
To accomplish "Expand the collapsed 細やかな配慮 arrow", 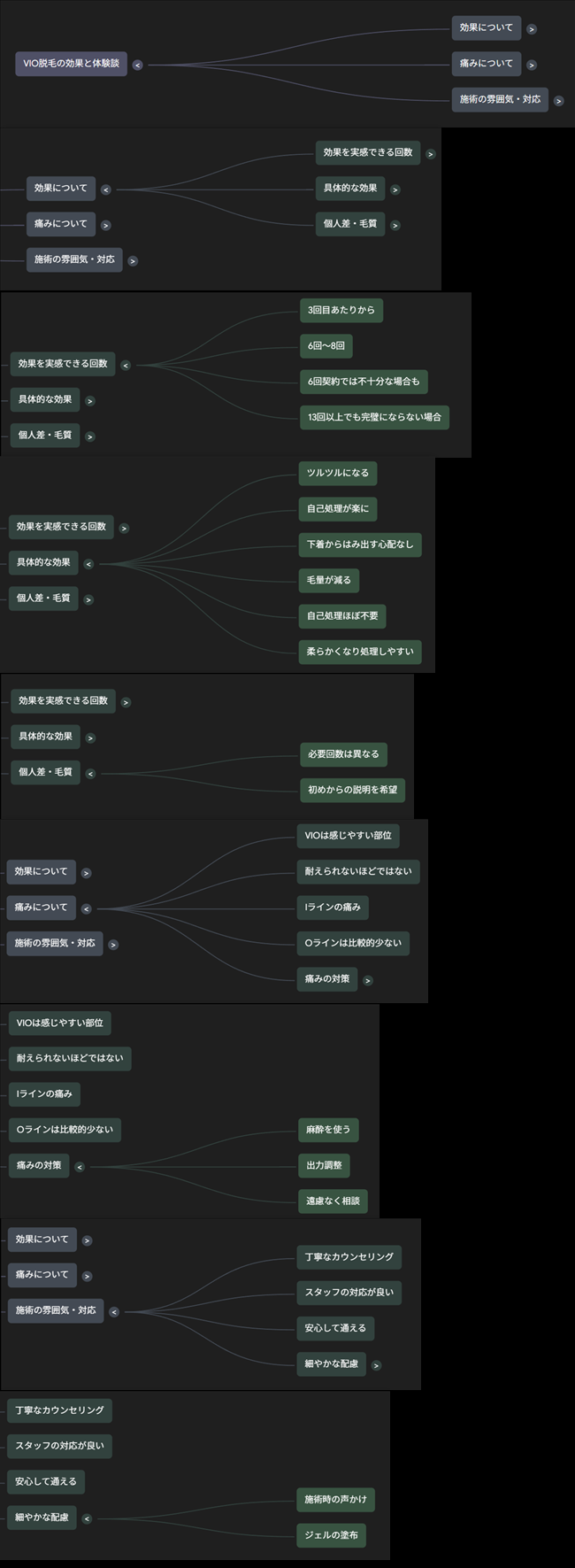I will click(x=376, y=1365).
